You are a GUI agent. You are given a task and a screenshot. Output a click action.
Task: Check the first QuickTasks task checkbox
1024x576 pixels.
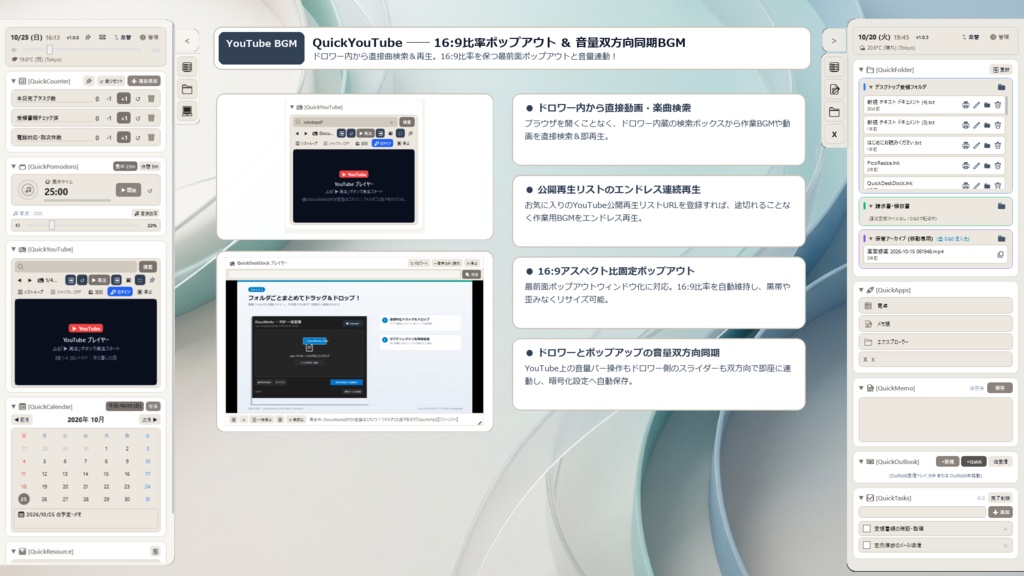[867, 529]
